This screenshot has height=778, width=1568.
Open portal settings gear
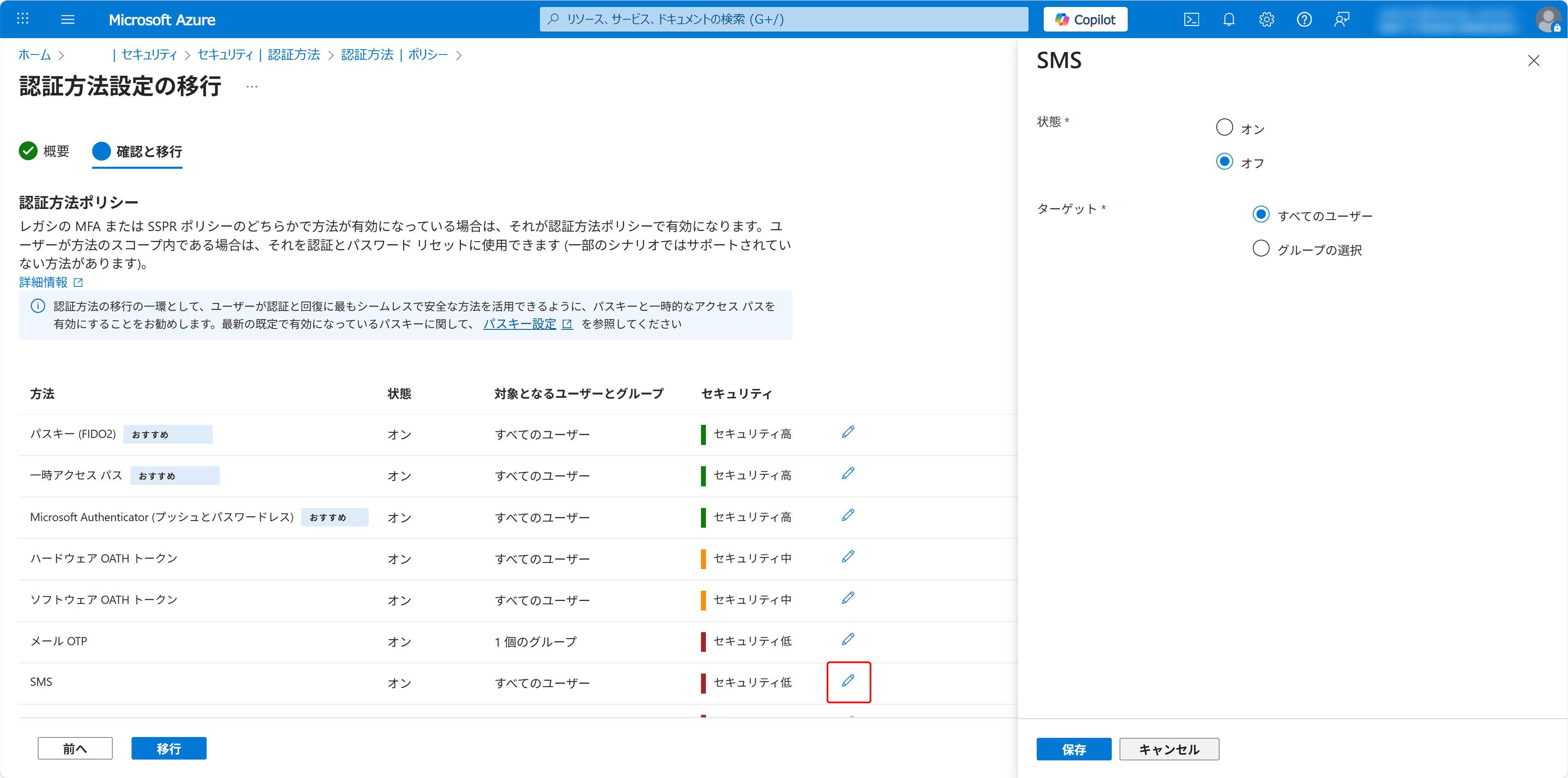pyautogui.click(x=1266, y=20)
